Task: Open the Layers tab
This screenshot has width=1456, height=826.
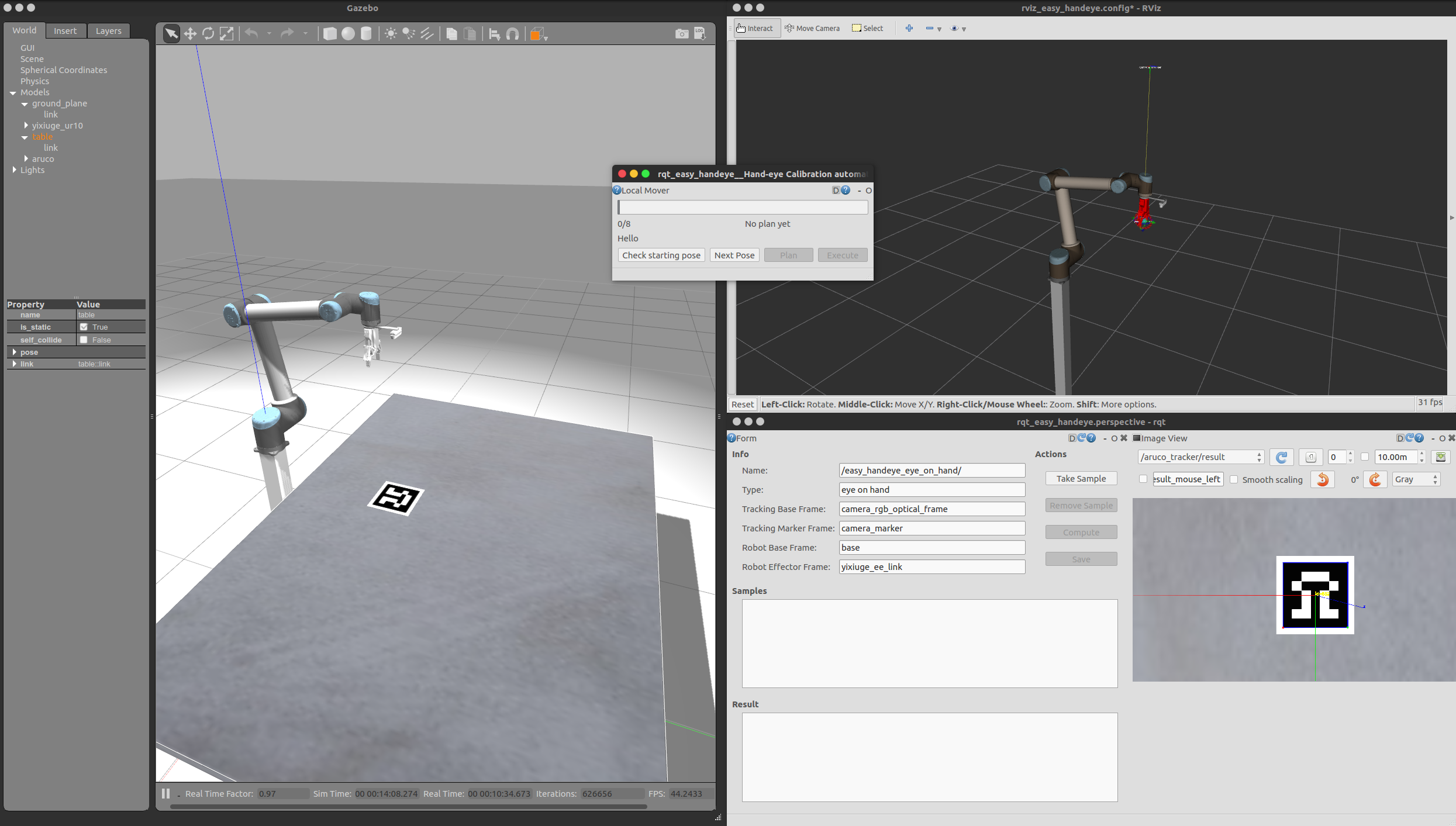Action: (108, 31)
